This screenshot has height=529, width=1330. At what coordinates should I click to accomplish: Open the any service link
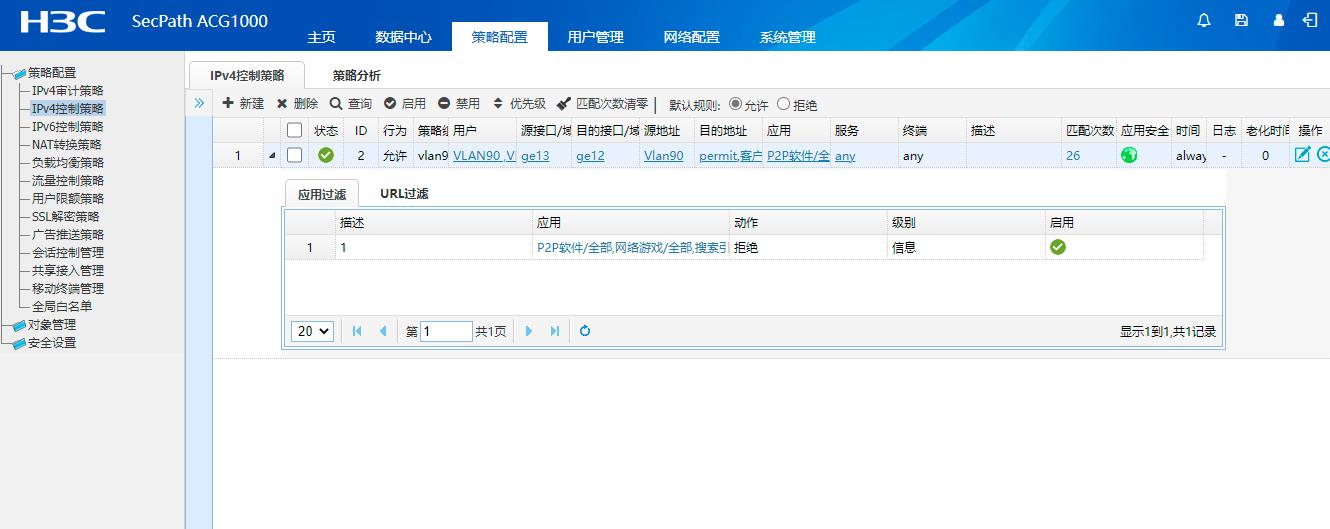(845, 155)
